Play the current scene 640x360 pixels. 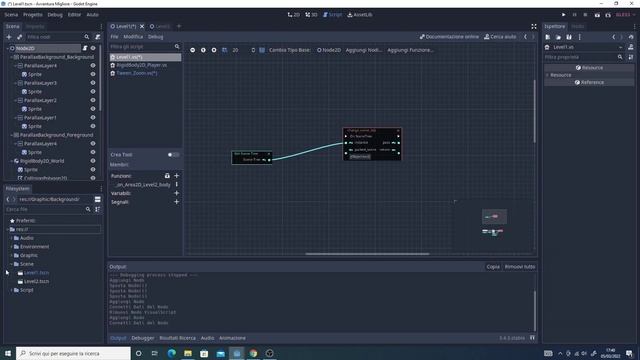(x=597, y=15)
